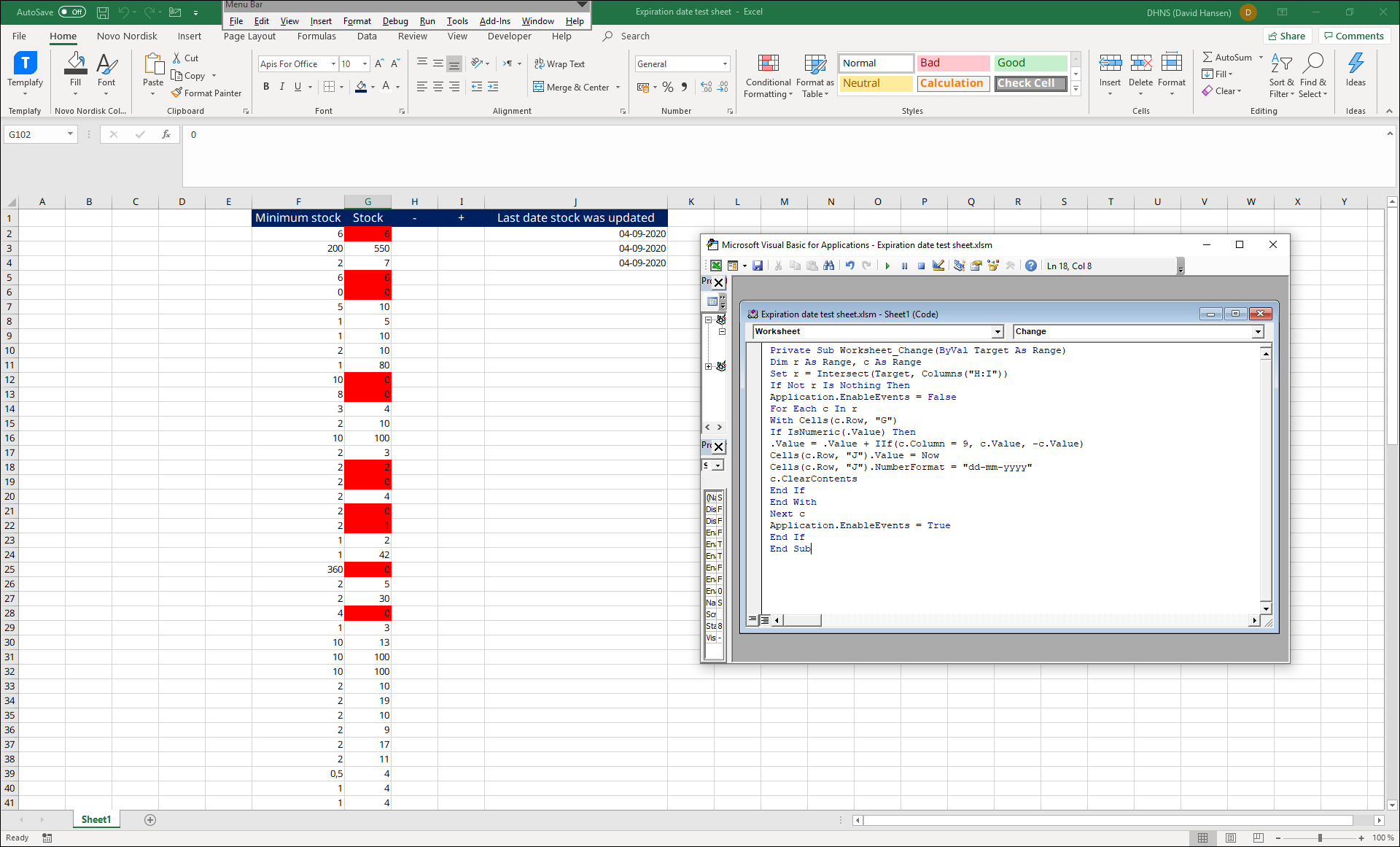
Task: Click the View Microsoft Excel icon
Action: [x=716, y=266]
